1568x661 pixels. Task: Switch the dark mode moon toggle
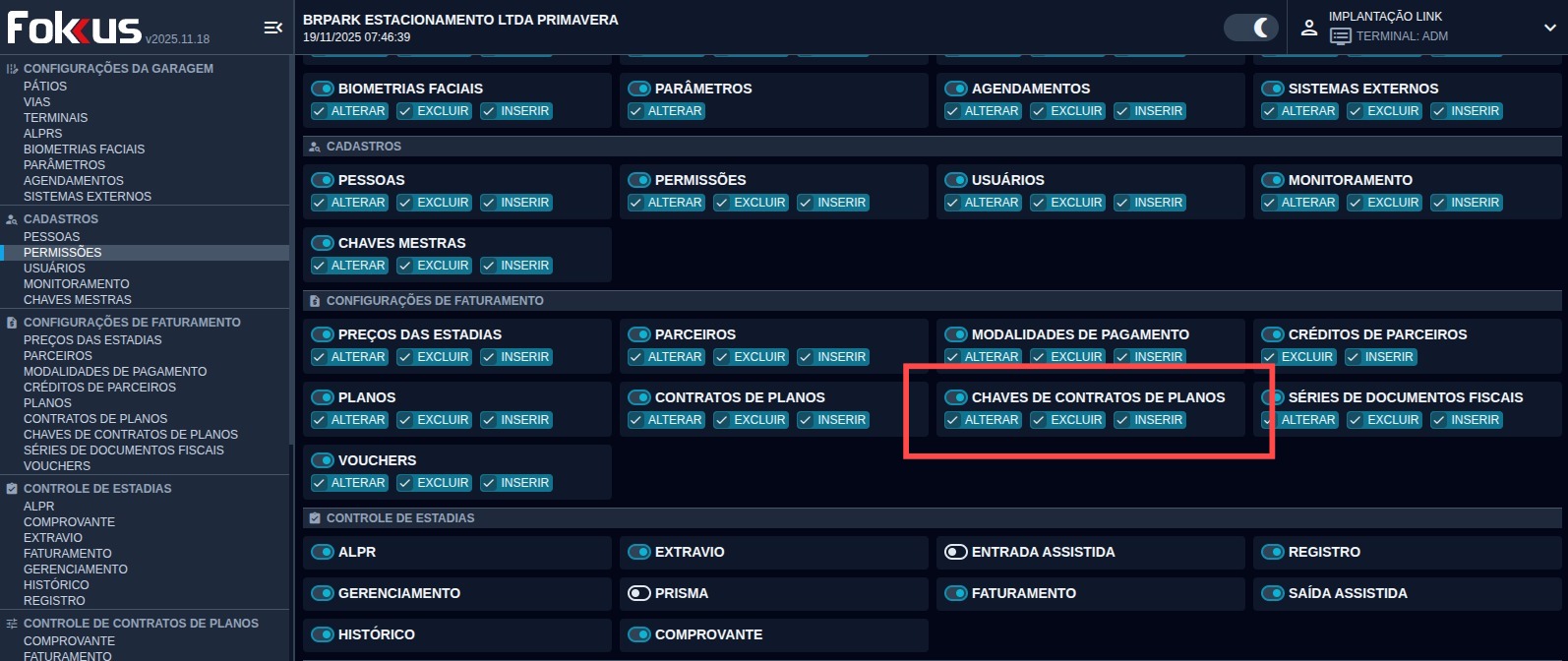[1250, 28]
